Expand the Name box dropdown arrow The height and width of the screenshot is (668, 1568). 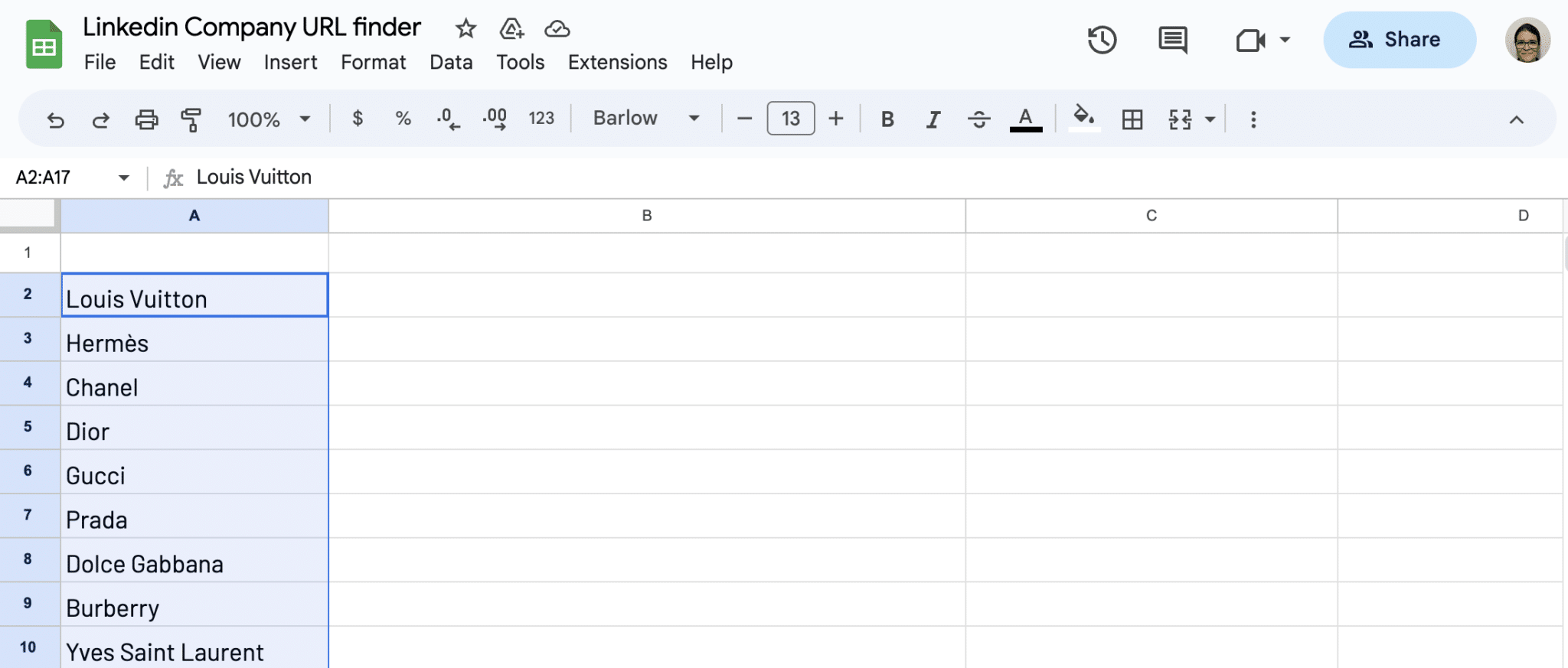tap(123, 178)
